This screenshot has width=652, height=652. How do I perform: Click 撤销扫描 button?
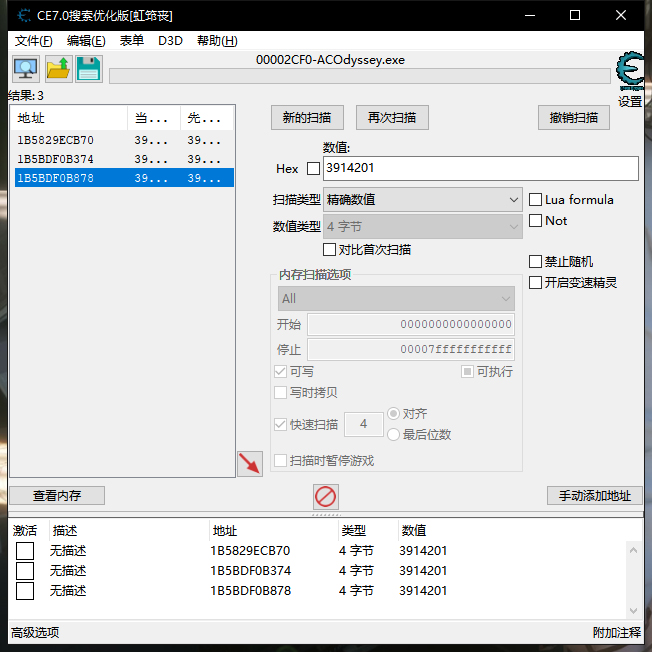click(x=574, y=118)
